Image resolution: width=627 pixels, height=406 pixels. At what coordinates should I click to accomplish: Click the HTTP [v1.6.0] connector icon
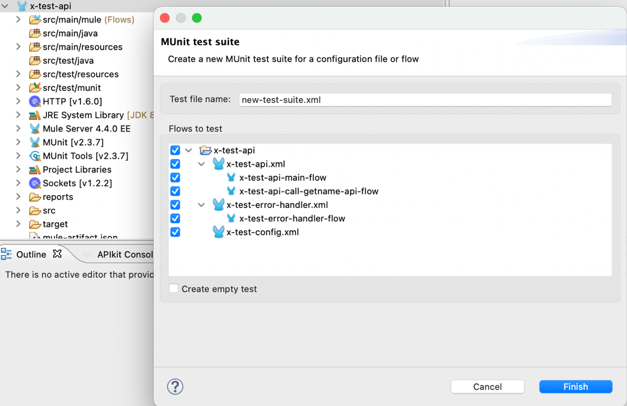click(x=35, y=101)
